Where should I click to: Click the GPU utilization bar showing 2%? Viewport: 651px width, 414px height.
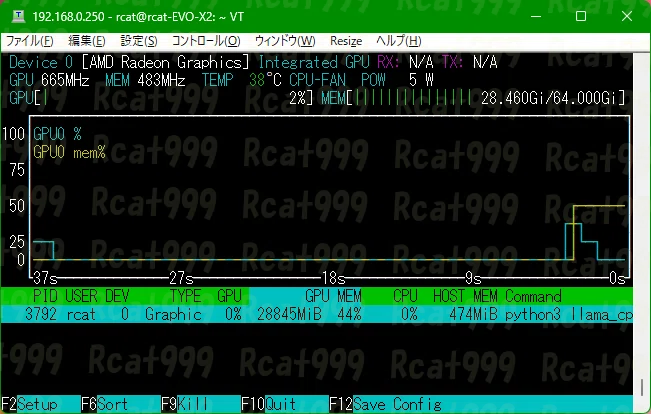point(161,98)
